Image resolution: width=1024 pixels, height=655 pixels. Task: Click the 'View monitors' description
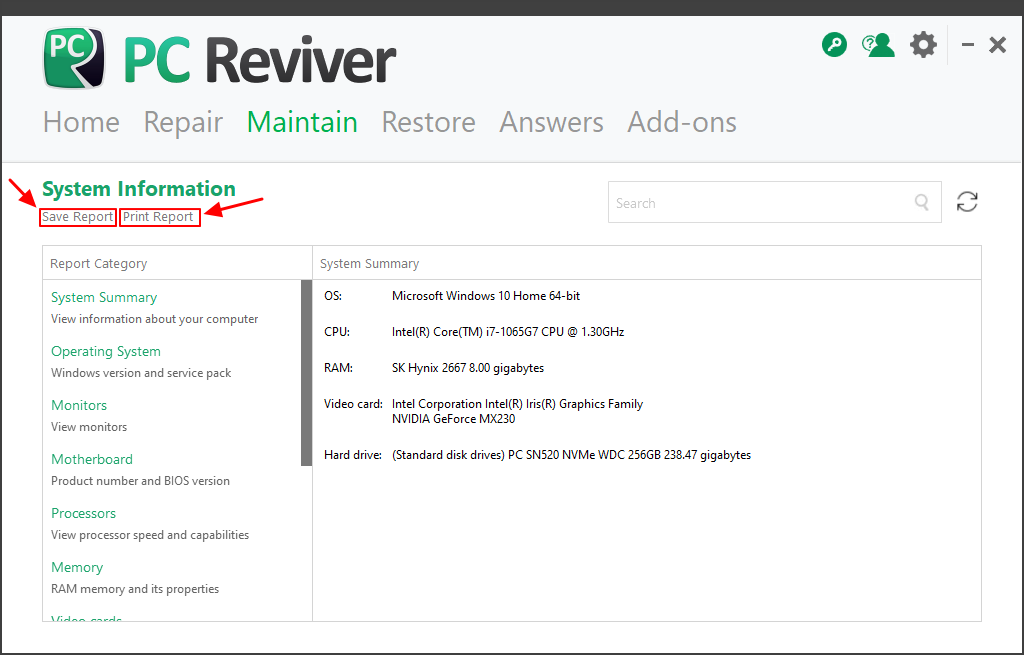click(x=89, y=426)
